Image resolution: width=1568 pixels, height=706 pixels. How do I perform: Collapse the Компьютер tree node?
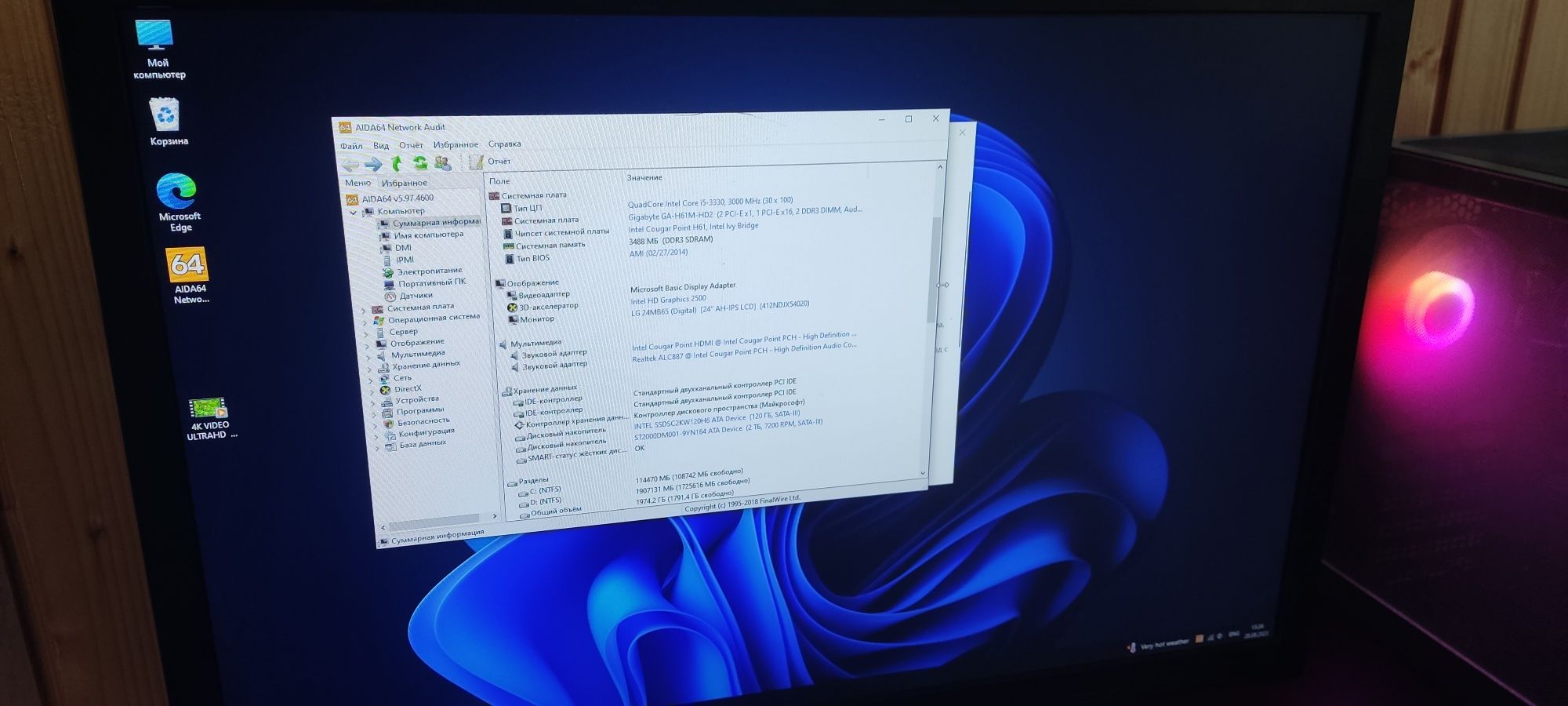(353, 213)
